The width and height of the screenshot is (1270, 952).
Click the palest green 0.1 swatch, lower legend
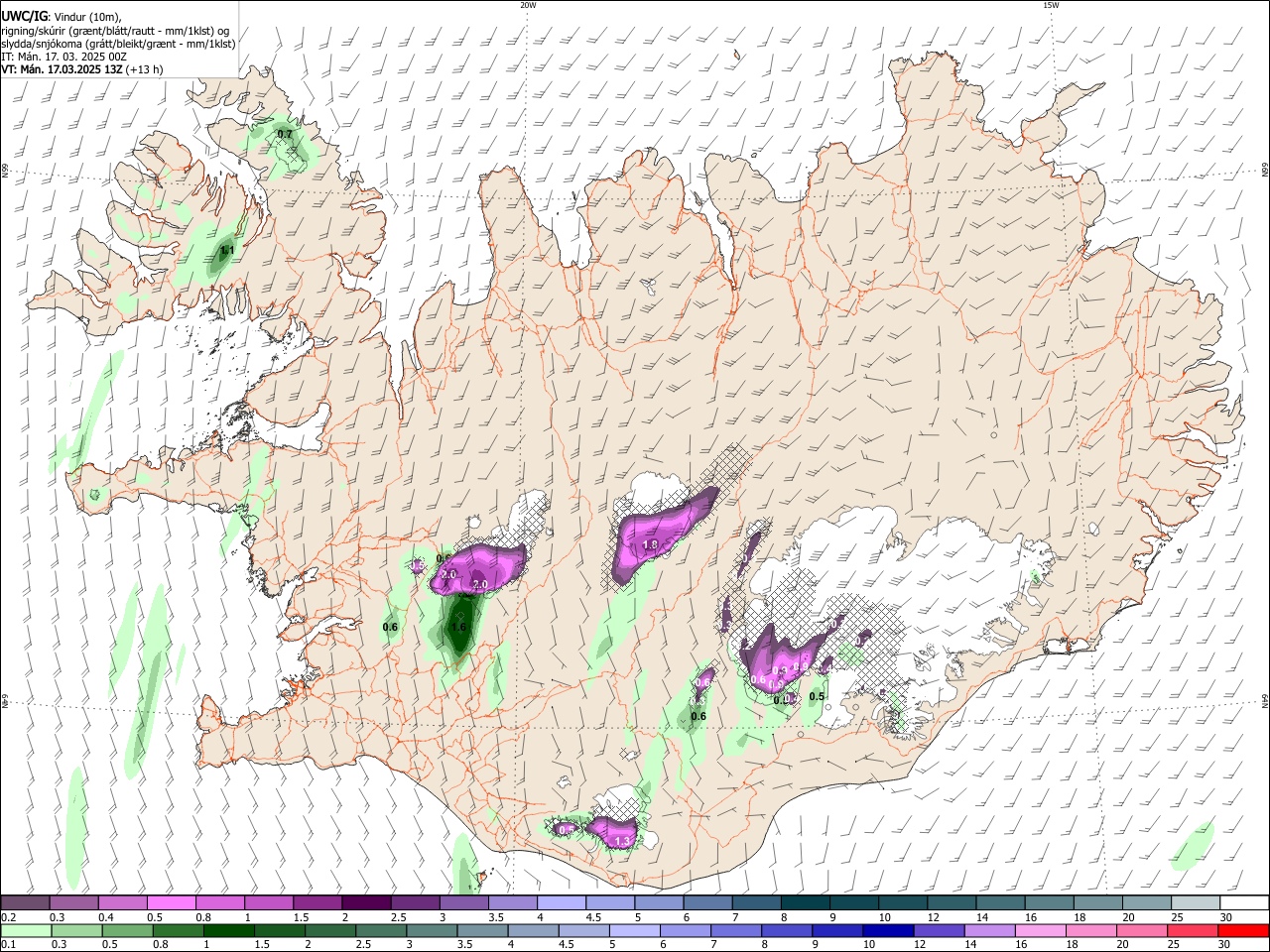[x=25, y=930]
